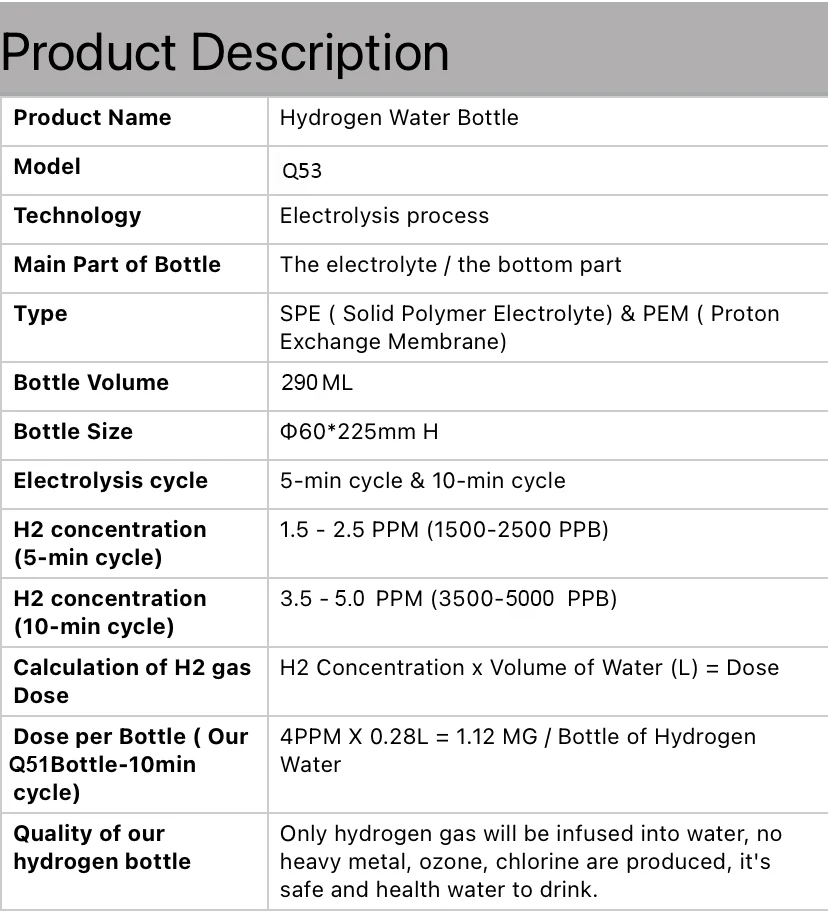
Task: Click the Quality of our hydrogen bottle label
Action: coord(101,847)
